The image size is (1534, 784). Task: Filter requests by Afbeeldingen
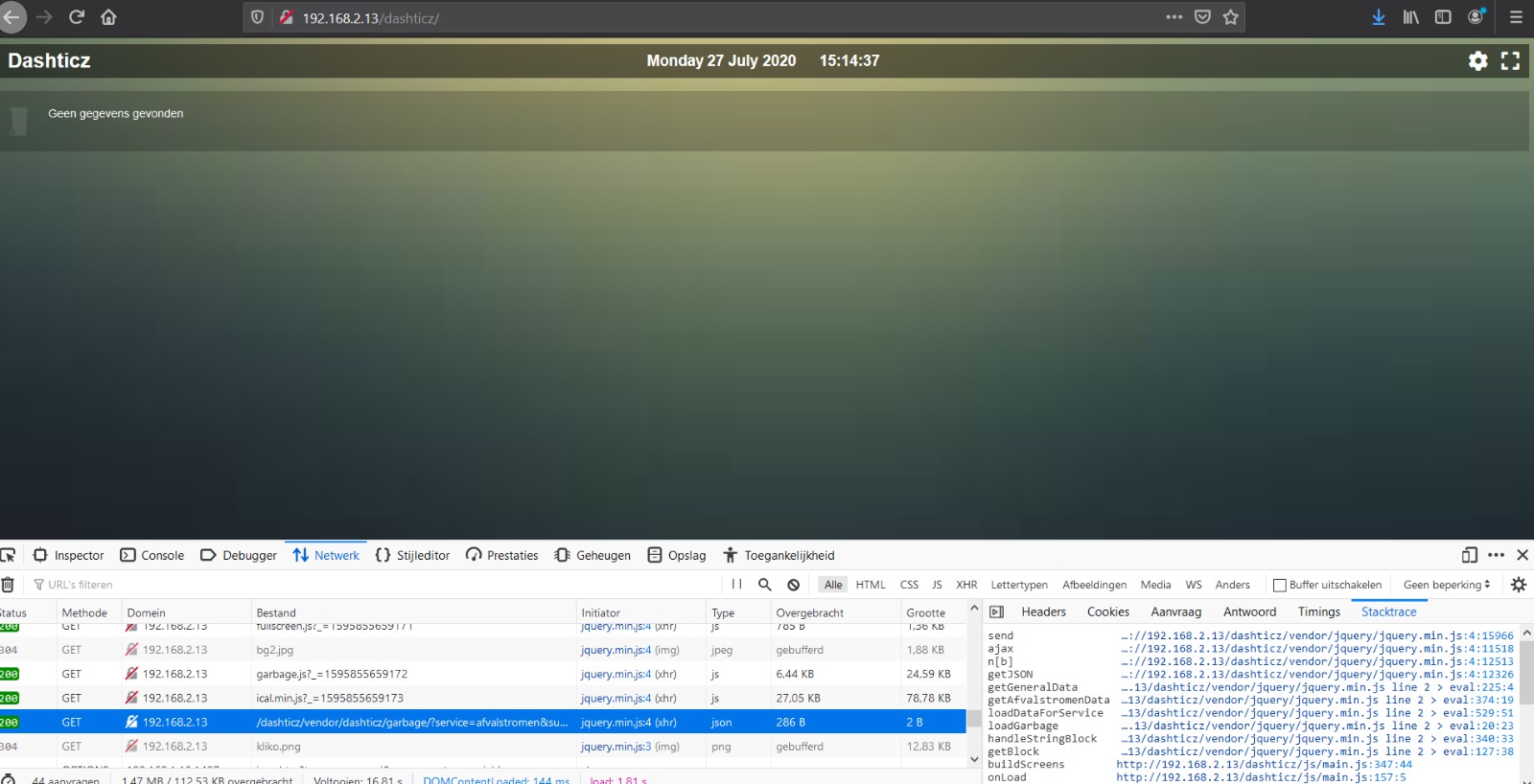tap(1094, 585)
